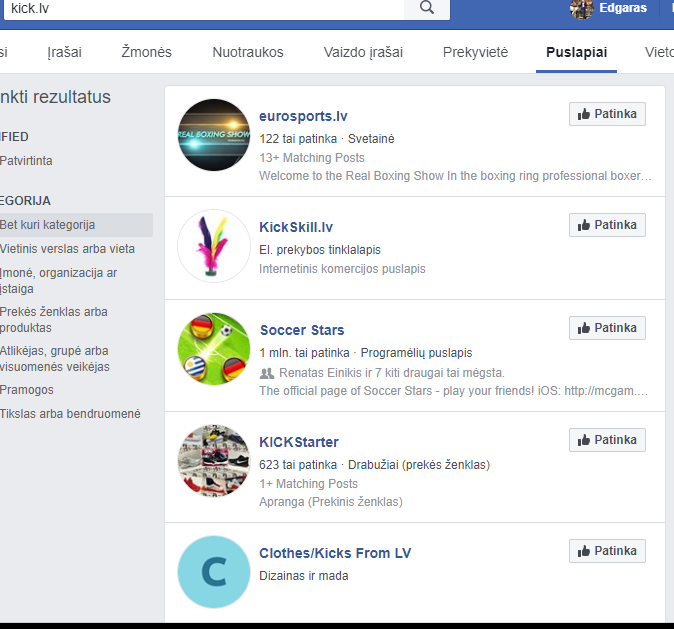Click the 13+ Matching Posts text
The width and height of the screenshot is (674, 629).
pyautogui.click(x=312, y=158)
